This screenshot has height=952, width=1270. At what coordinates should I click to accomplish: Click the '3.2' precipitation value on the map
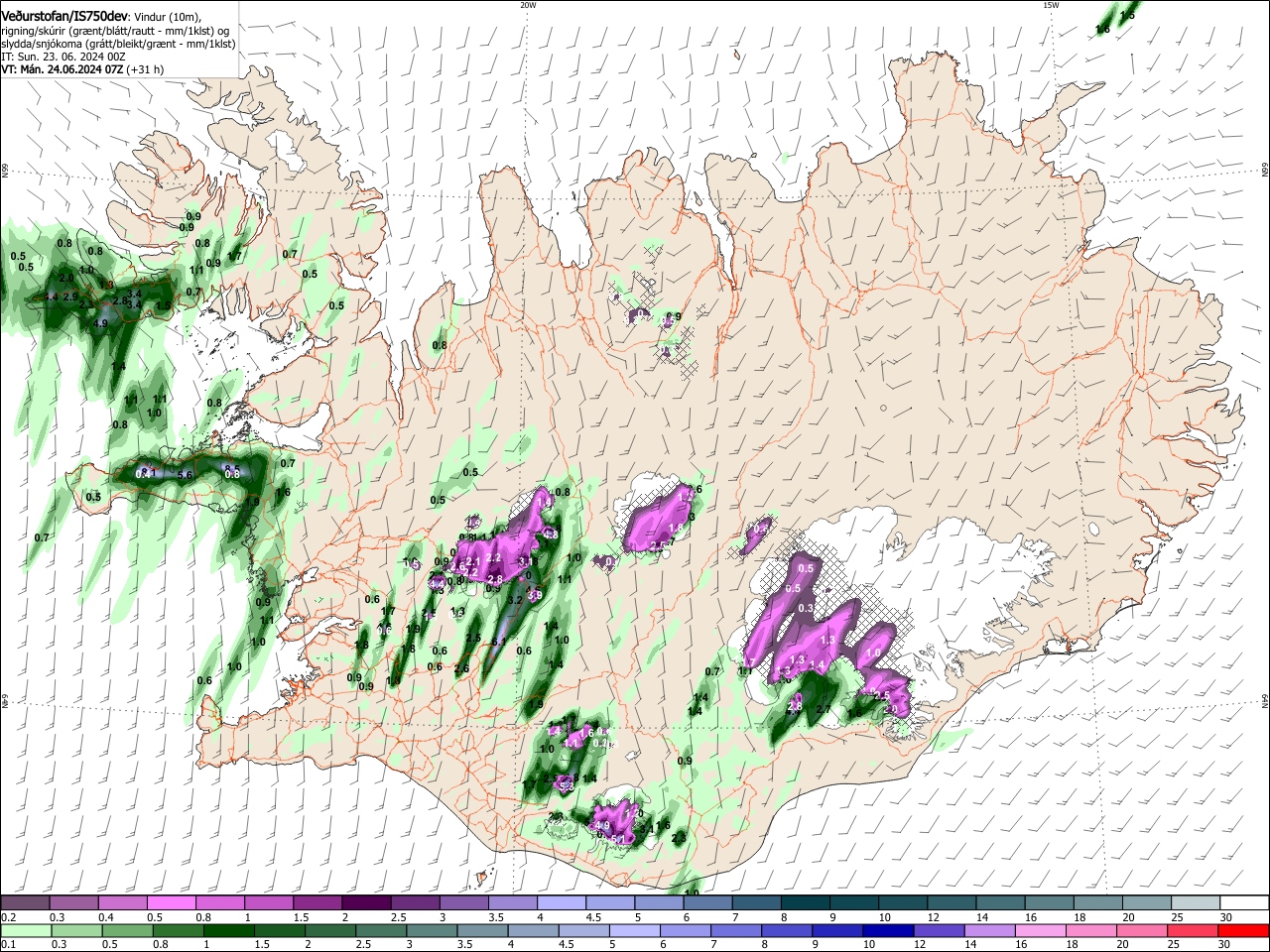coord(515,600)
